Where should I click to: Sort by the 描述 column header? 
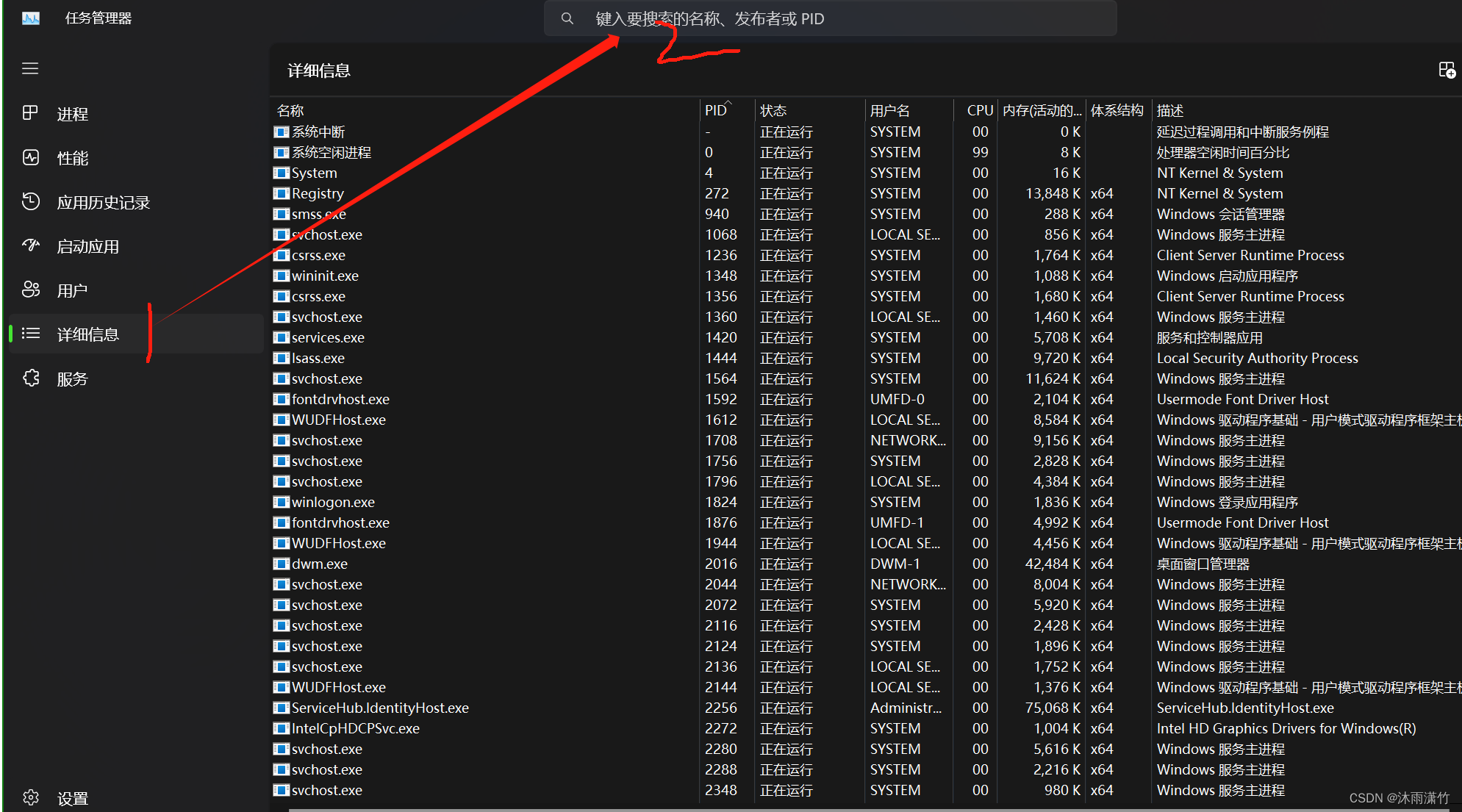(x=1306, y=110)
